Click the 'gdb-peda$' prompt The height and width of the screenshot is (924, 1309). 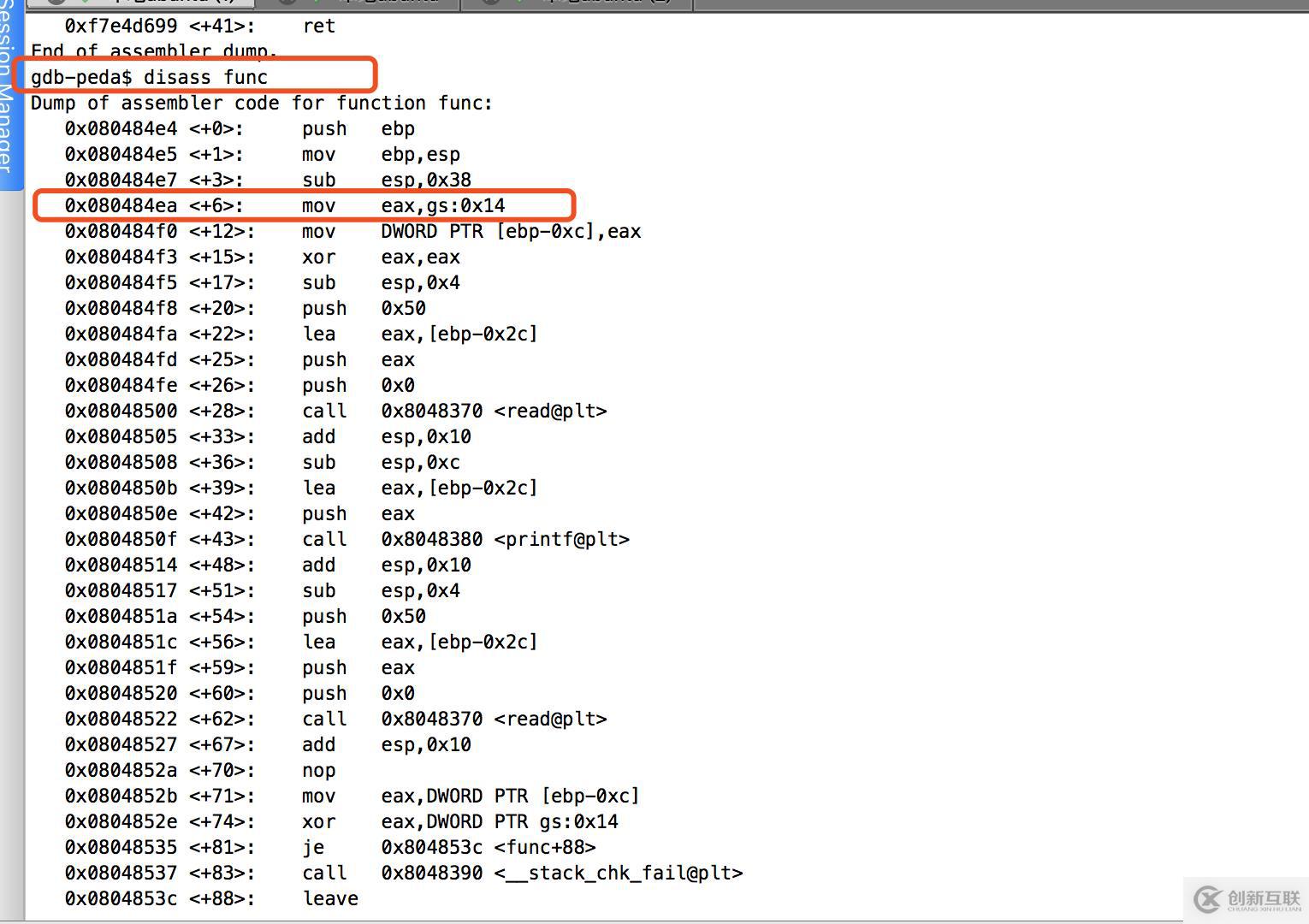(x=81, y=77)
